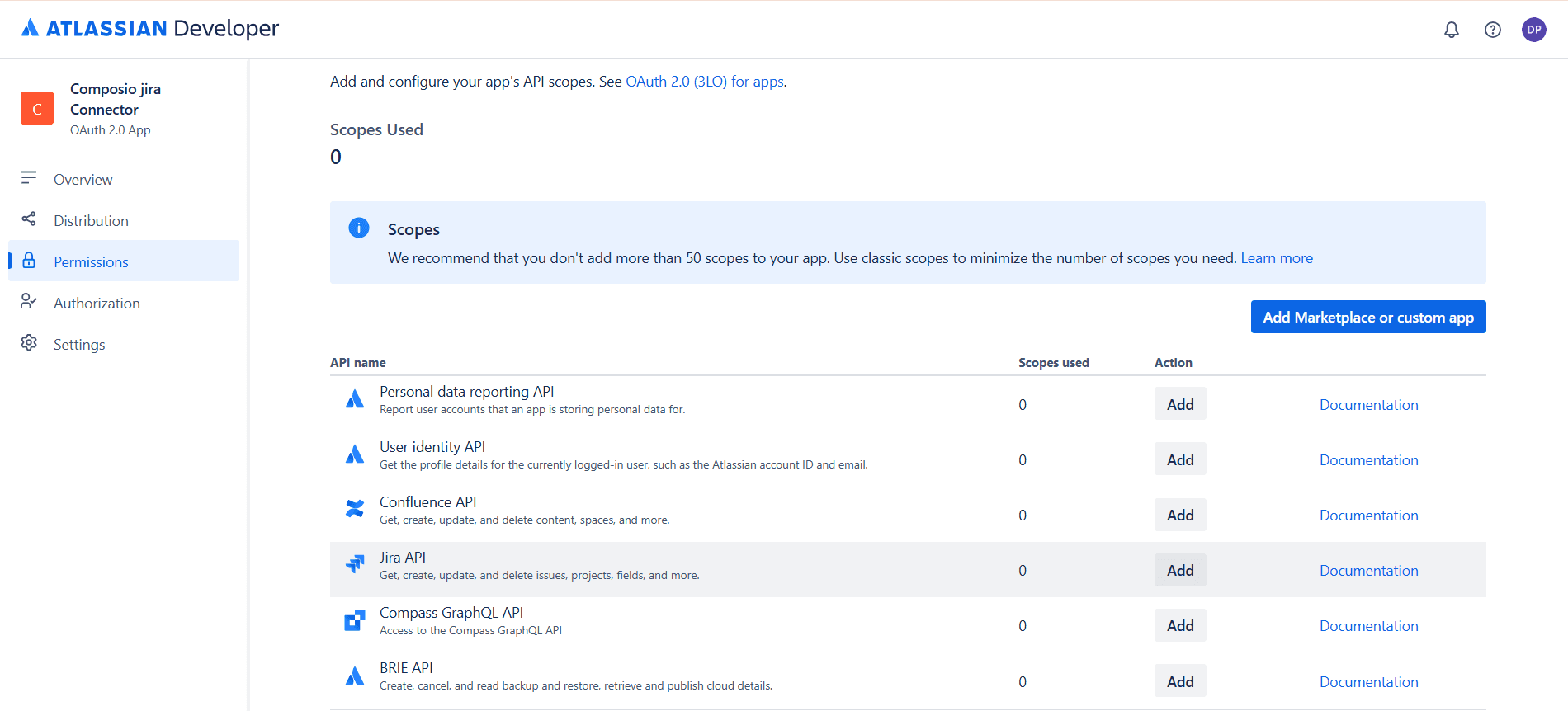This screenshot has width=1568, height=711.
Task: Click the Distribution share icon
Action: click(29, 219)
